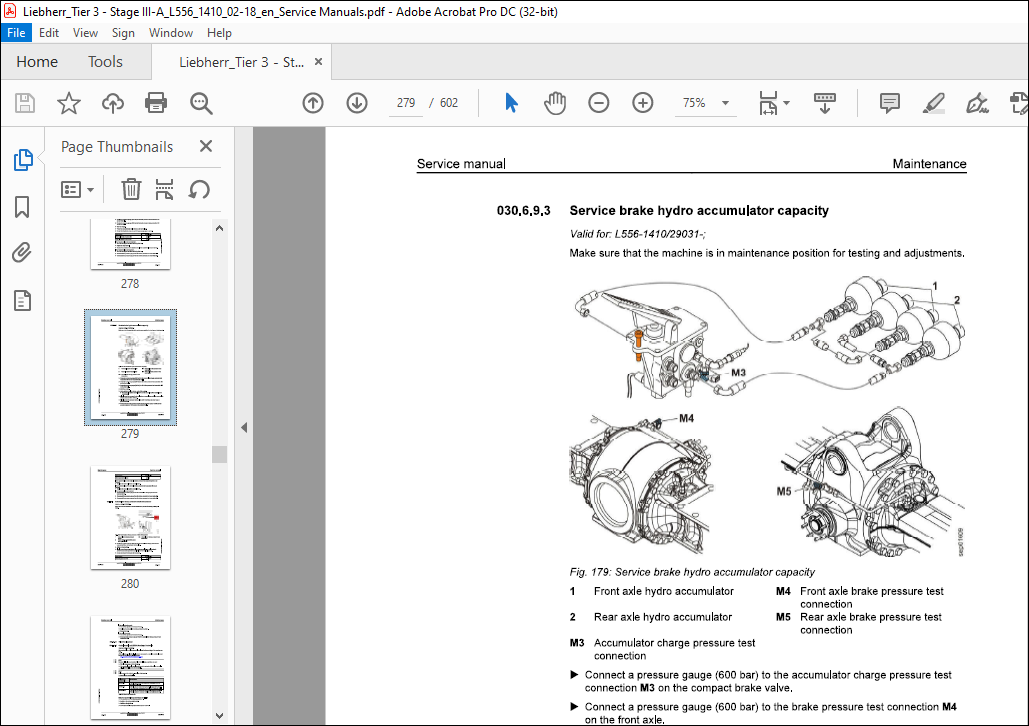This screenshot has width=1029, height=726.
Task: Open the Layers or content page panel icon
Action: [x=22, y=301]
